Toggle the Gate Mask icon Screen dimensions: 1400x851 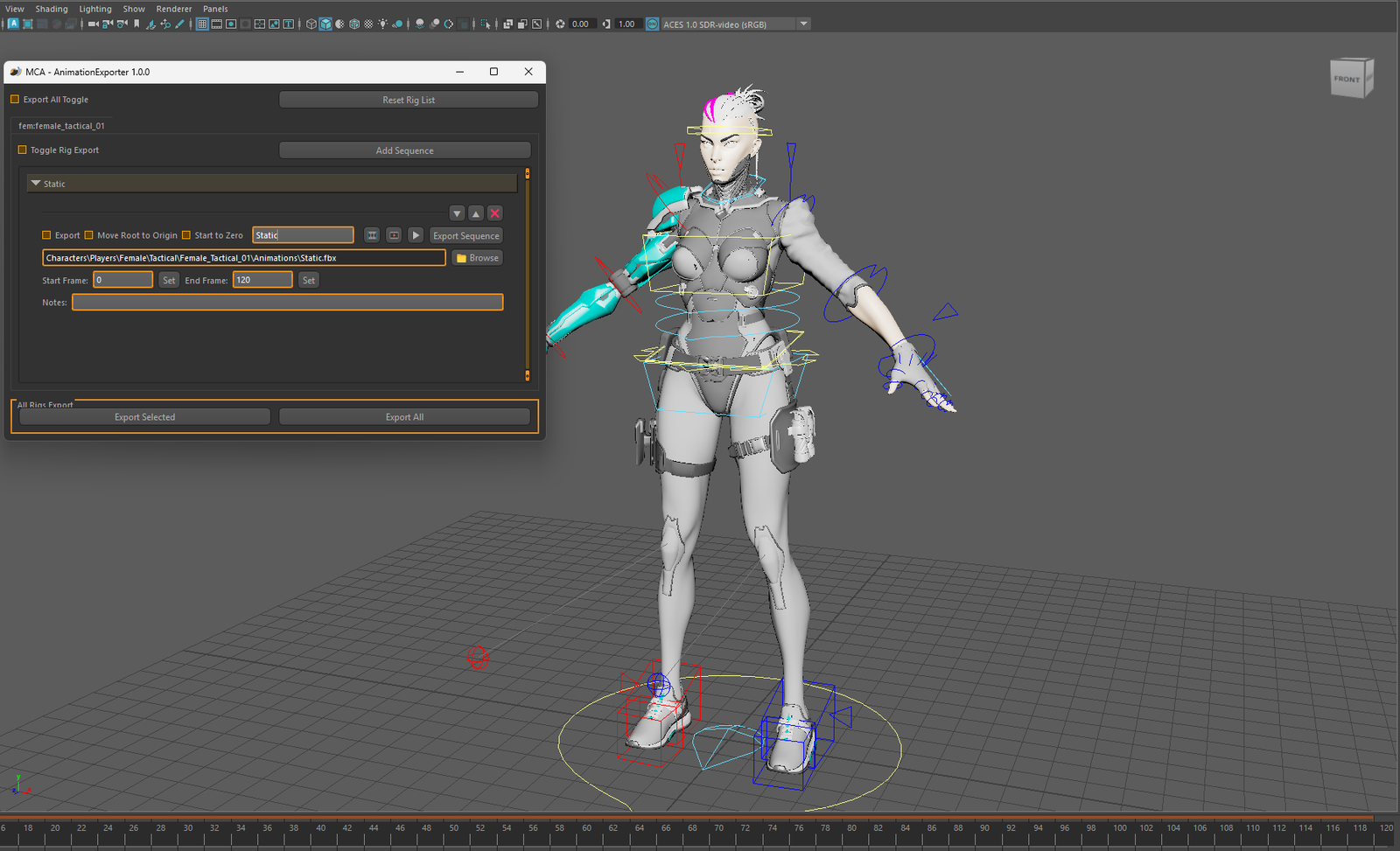(245, 24)
